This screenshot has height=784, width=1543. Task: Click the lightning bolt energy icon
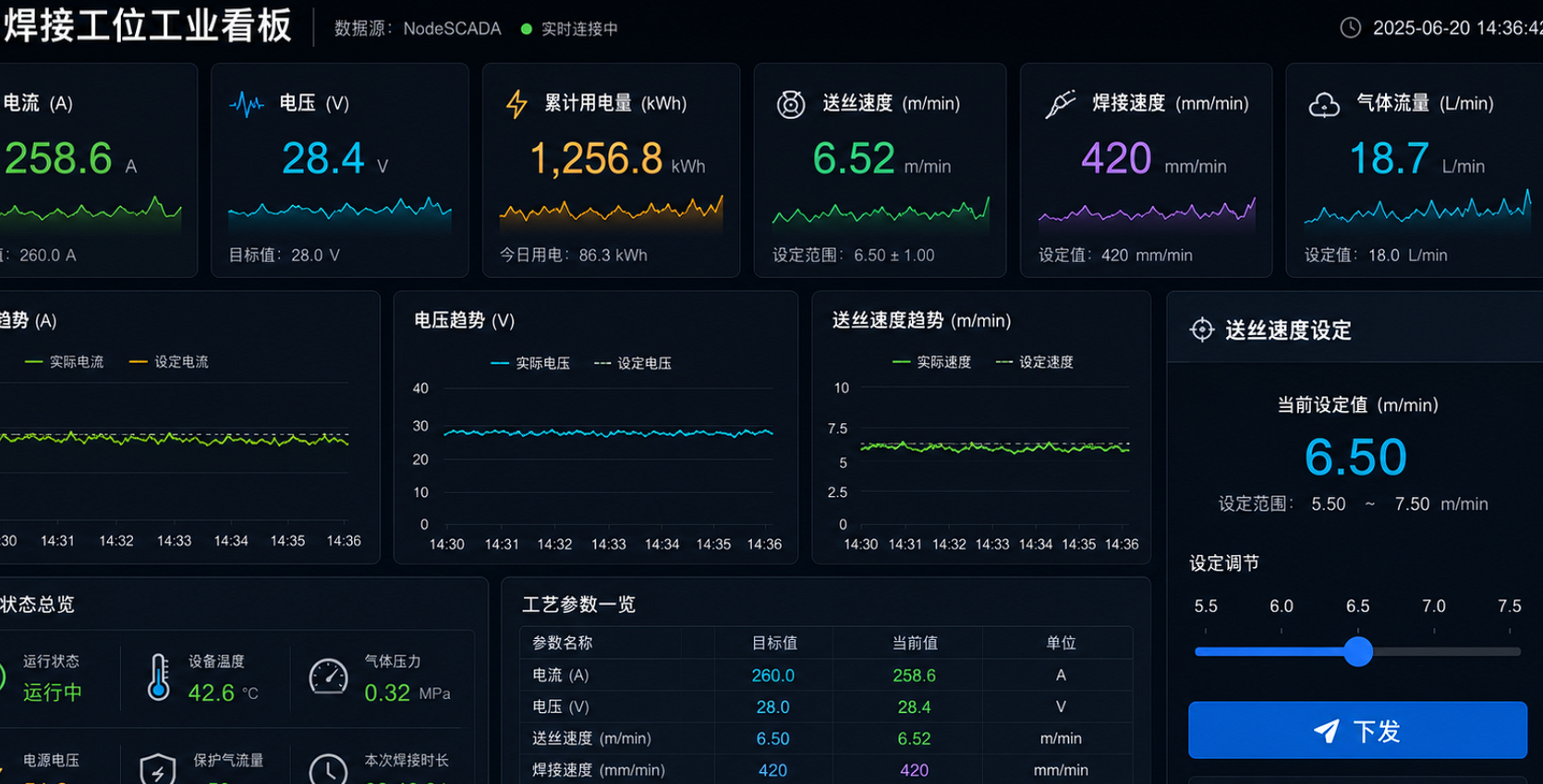coord(516,103)
